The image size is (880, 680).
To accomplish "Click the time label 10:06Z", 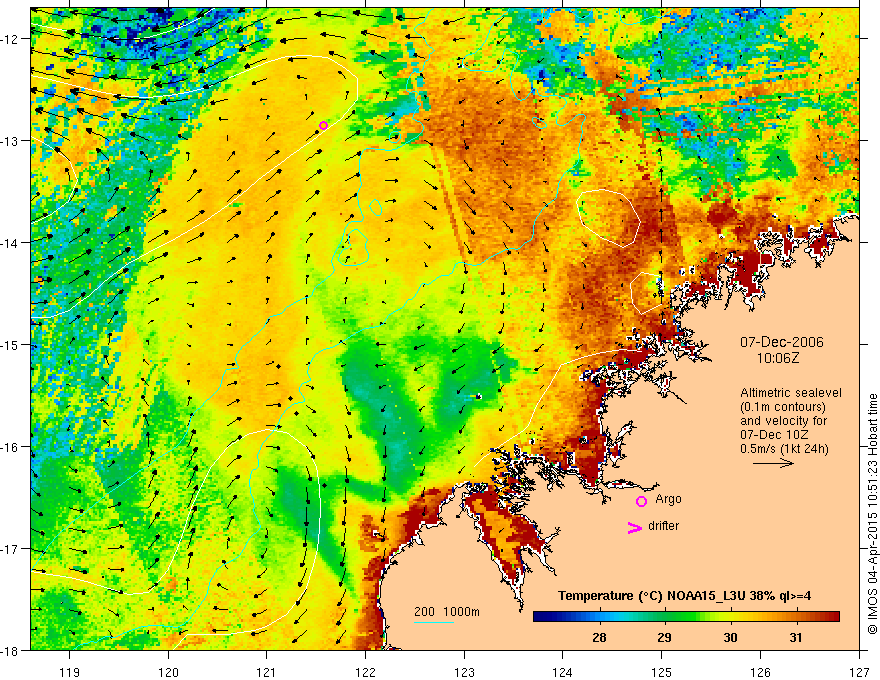I will coord(778,357).
